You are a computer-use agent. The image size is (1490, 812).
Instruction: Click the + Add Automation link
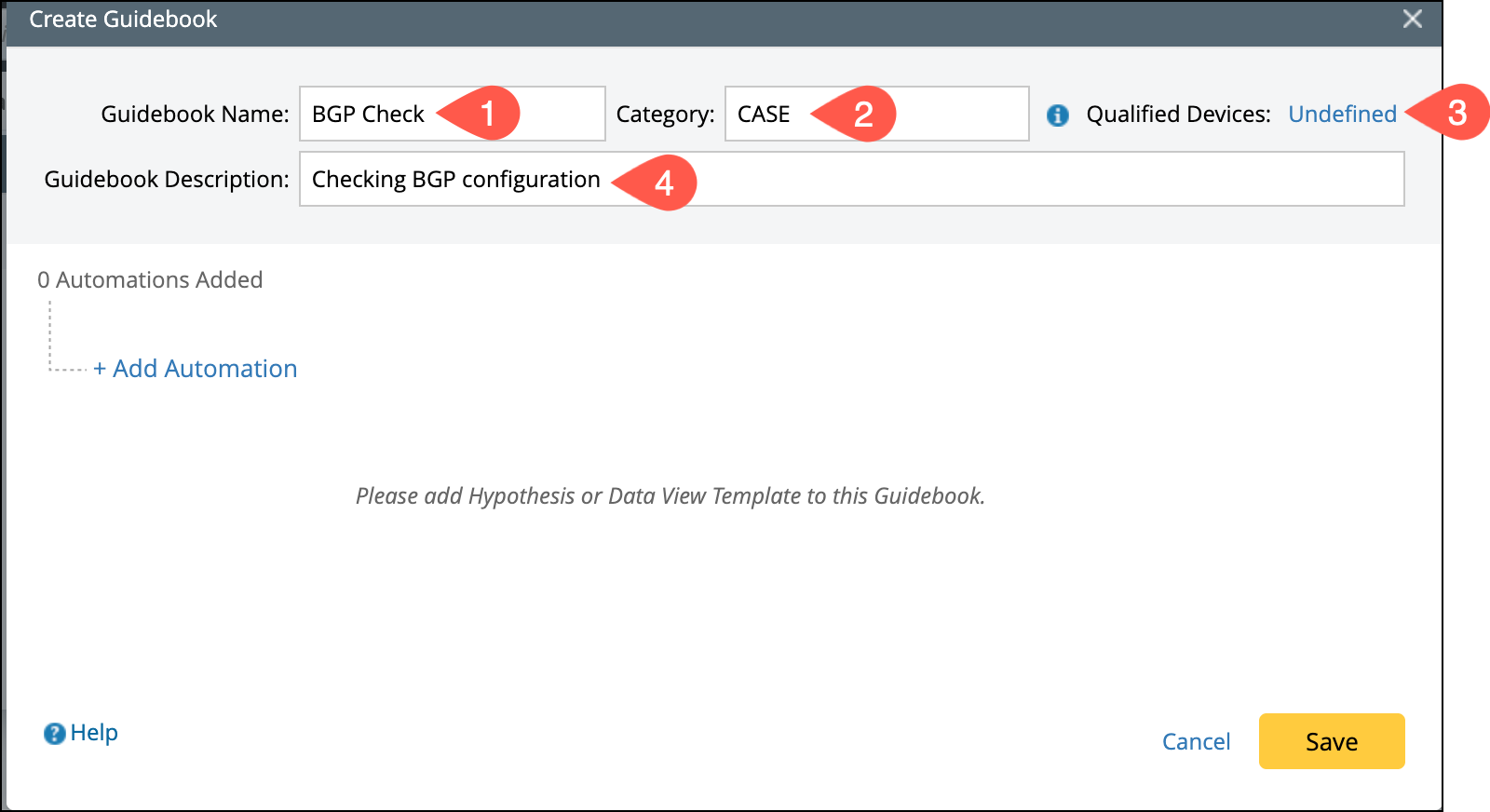[196, 369]
